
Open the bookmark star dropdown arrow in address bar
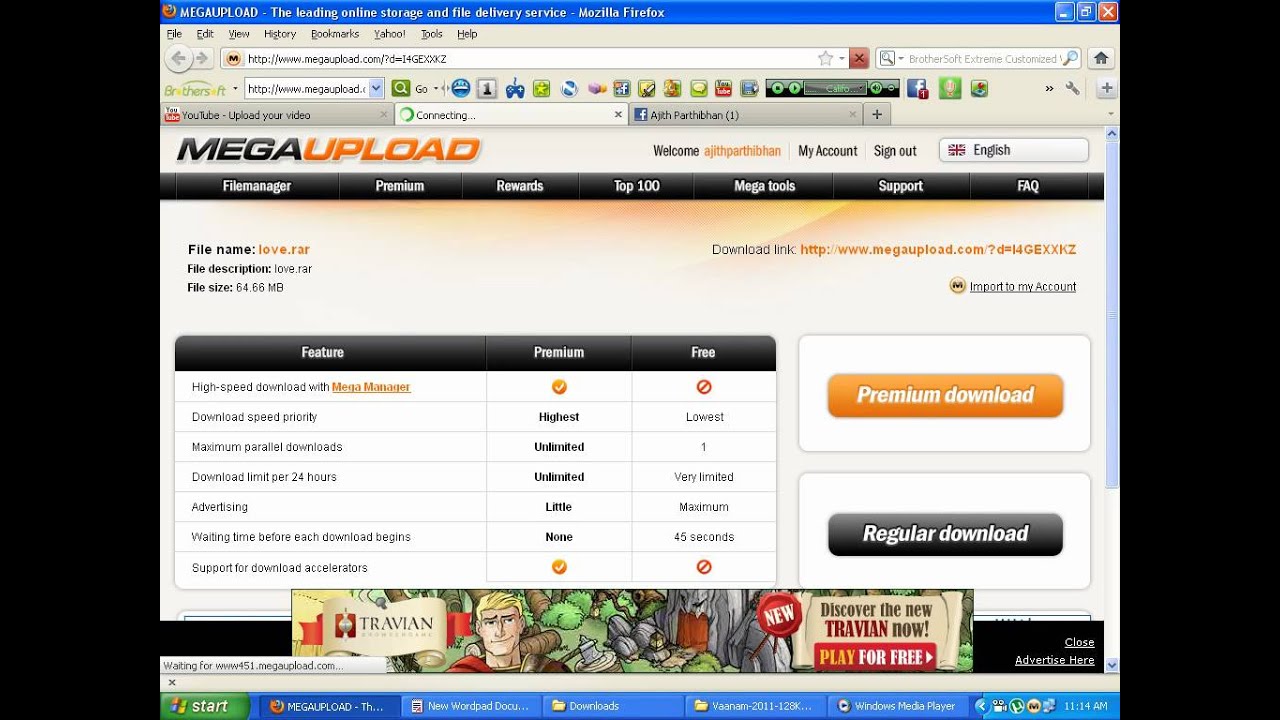coord(842,59)
